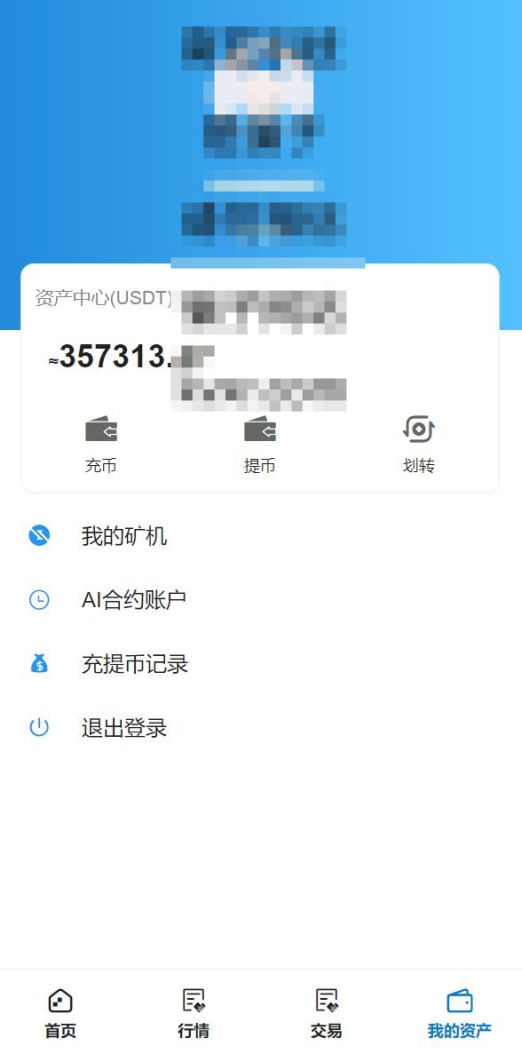Tap the 划转 transfer icon
This screenshot has width=522, height=1054.
(x=419, y=429)
